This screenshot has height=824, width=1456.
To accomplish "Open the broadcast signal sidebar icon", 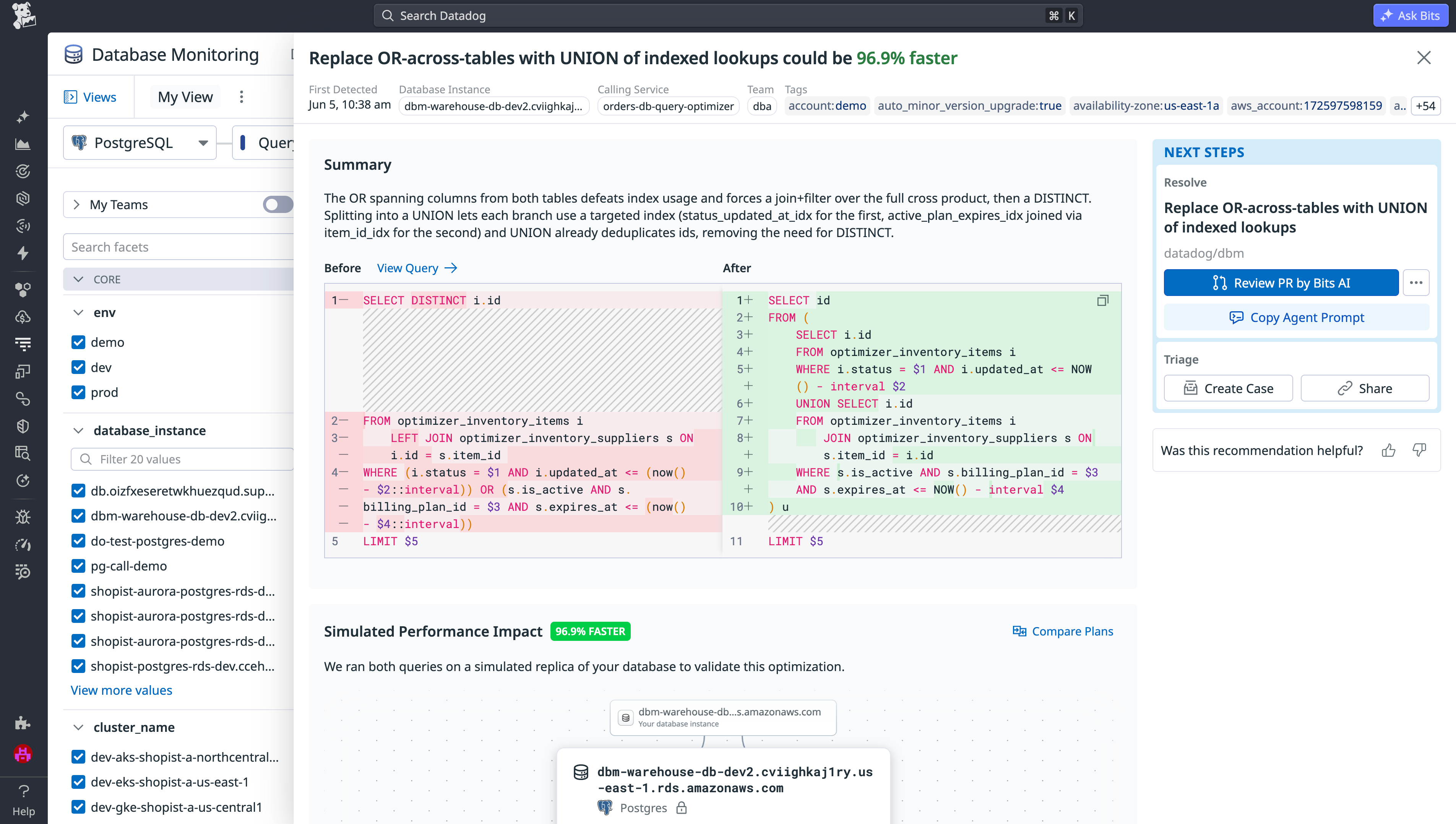I will click(x=23, y=226).
